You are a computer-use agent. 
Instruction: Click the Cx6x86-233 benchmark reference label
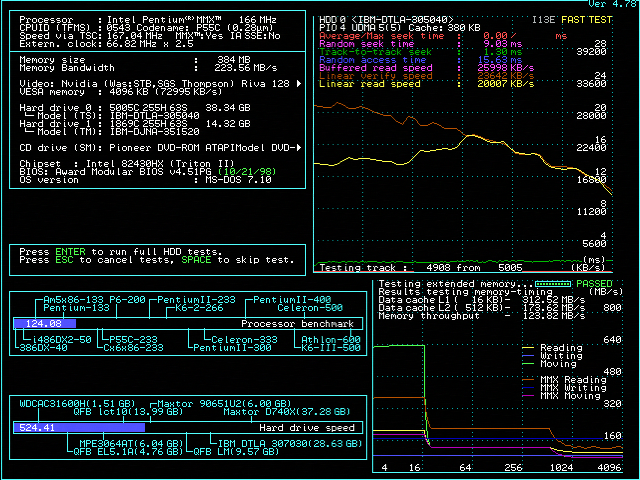(x=133, y=348)
